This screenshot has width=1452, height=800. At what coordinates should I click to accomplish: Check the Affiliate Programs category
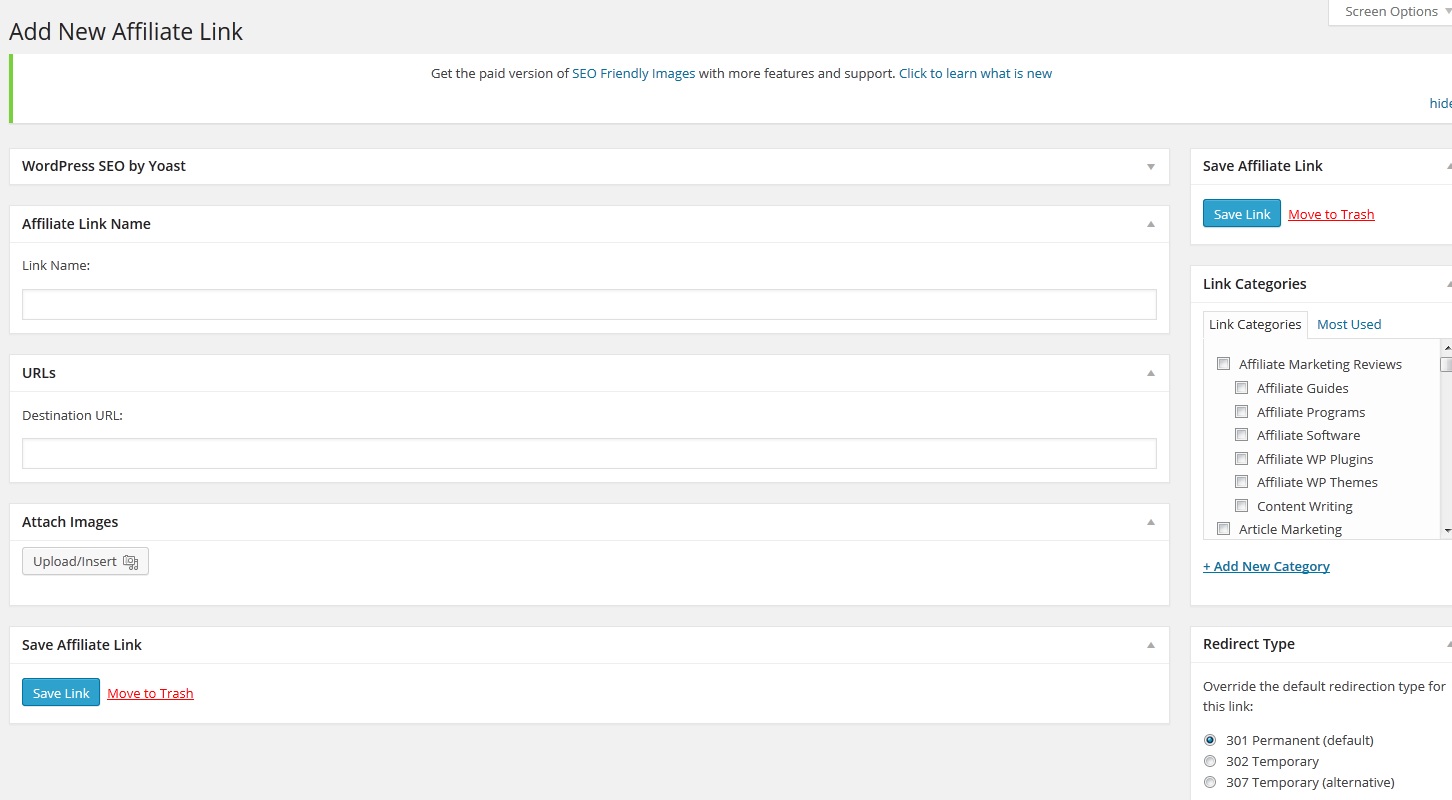(1241, 411)
